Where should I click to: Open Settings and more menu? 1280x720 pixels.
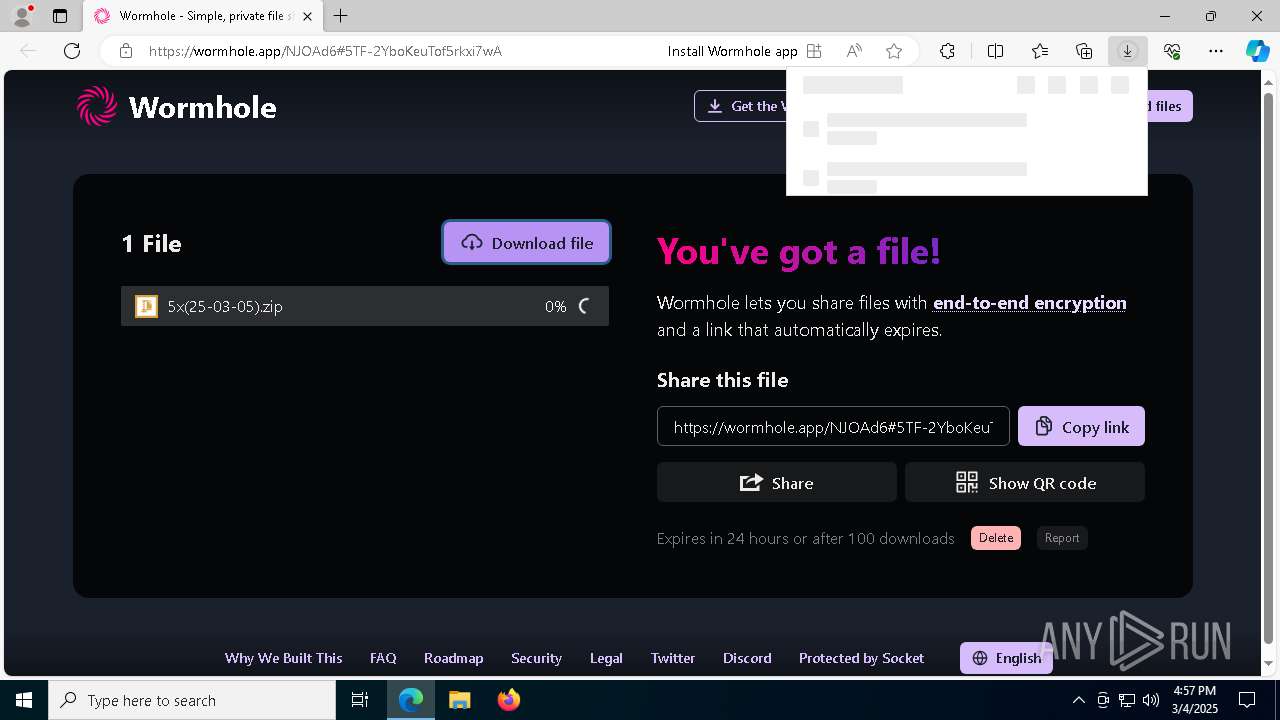pos(1216,51)
